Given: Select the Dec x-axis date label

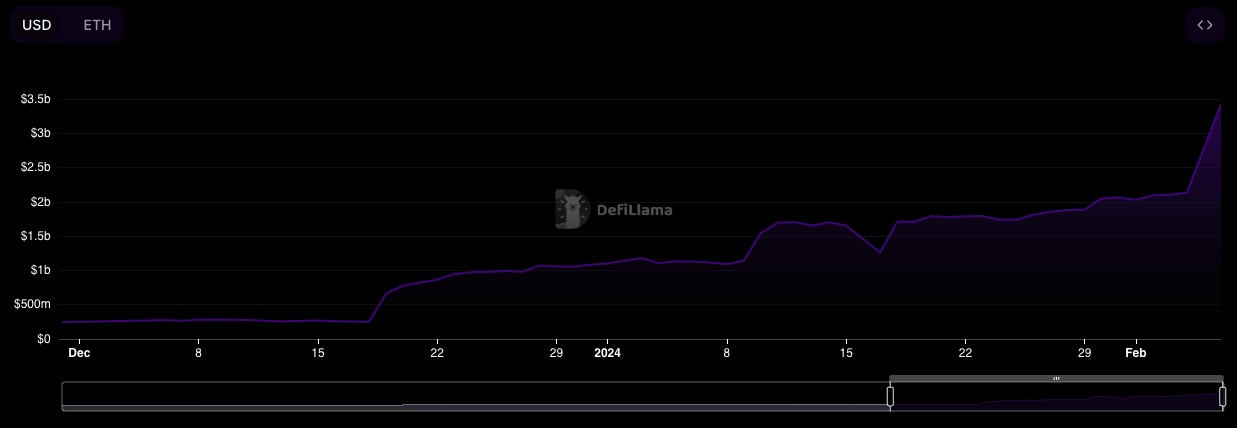Looking at the screenshot, I should coord(79,353).
